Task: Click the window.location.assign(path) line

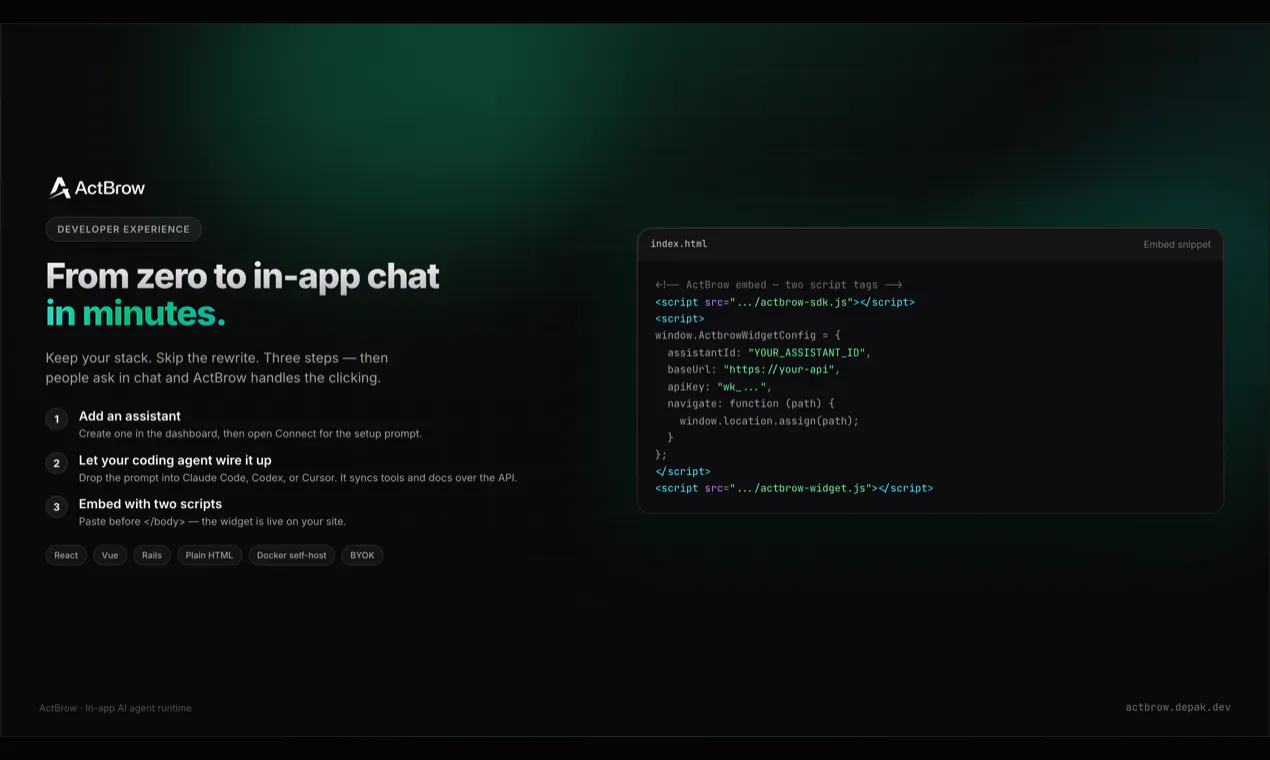Action: pyautogui.click(x=769, y=421)
